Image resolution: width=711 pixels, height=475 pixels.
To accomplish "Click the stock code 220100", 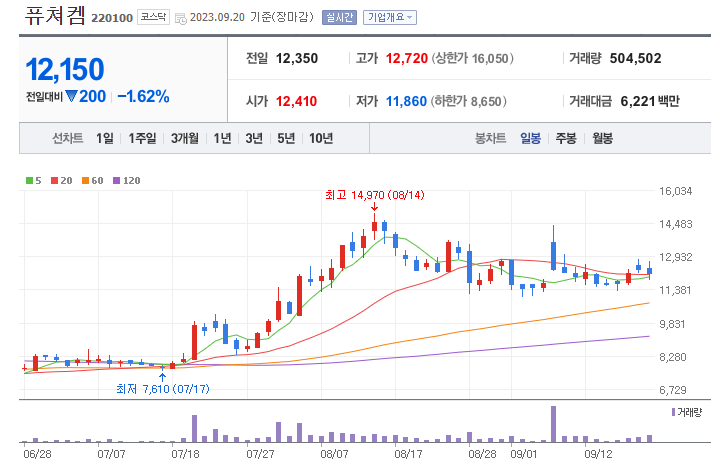I will click(112, 18).
